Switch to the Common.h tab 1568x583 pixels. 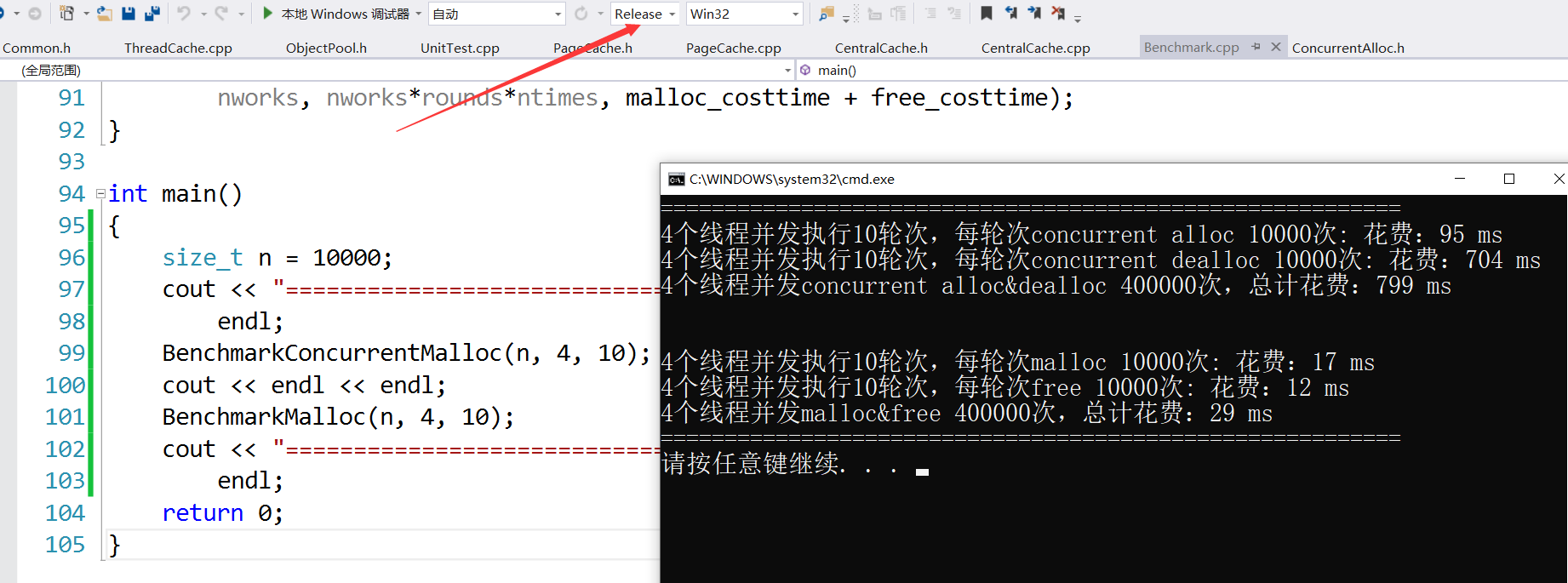tap(37, 48)
